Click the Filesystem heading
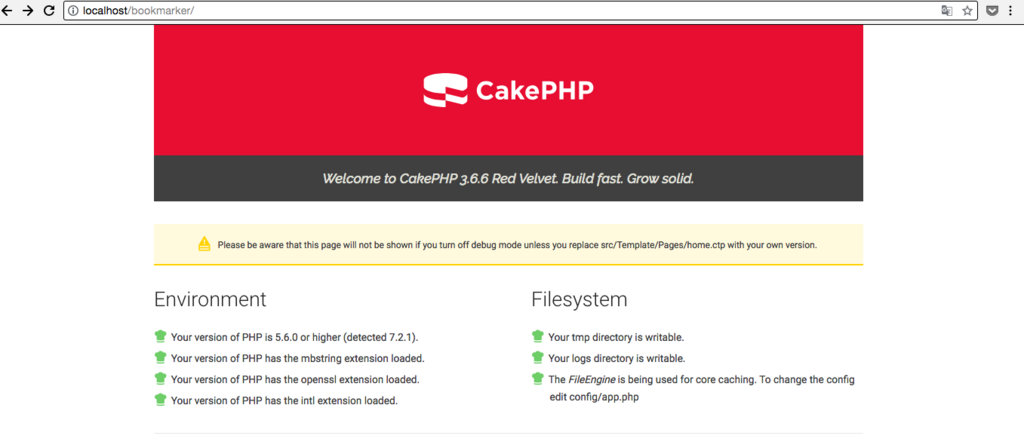Screen dimensions: 1024x448 579,299
